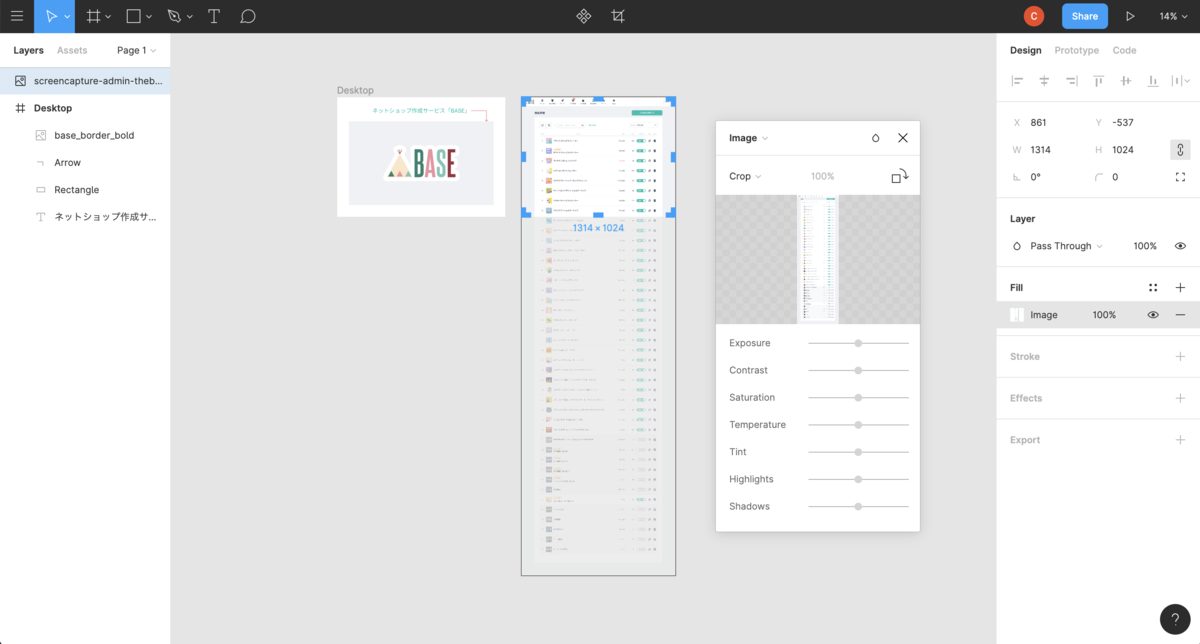Screen dimensions: 1200x644
Task: Select the ネットショップ作成サ text layer
Action: point(85,217)
